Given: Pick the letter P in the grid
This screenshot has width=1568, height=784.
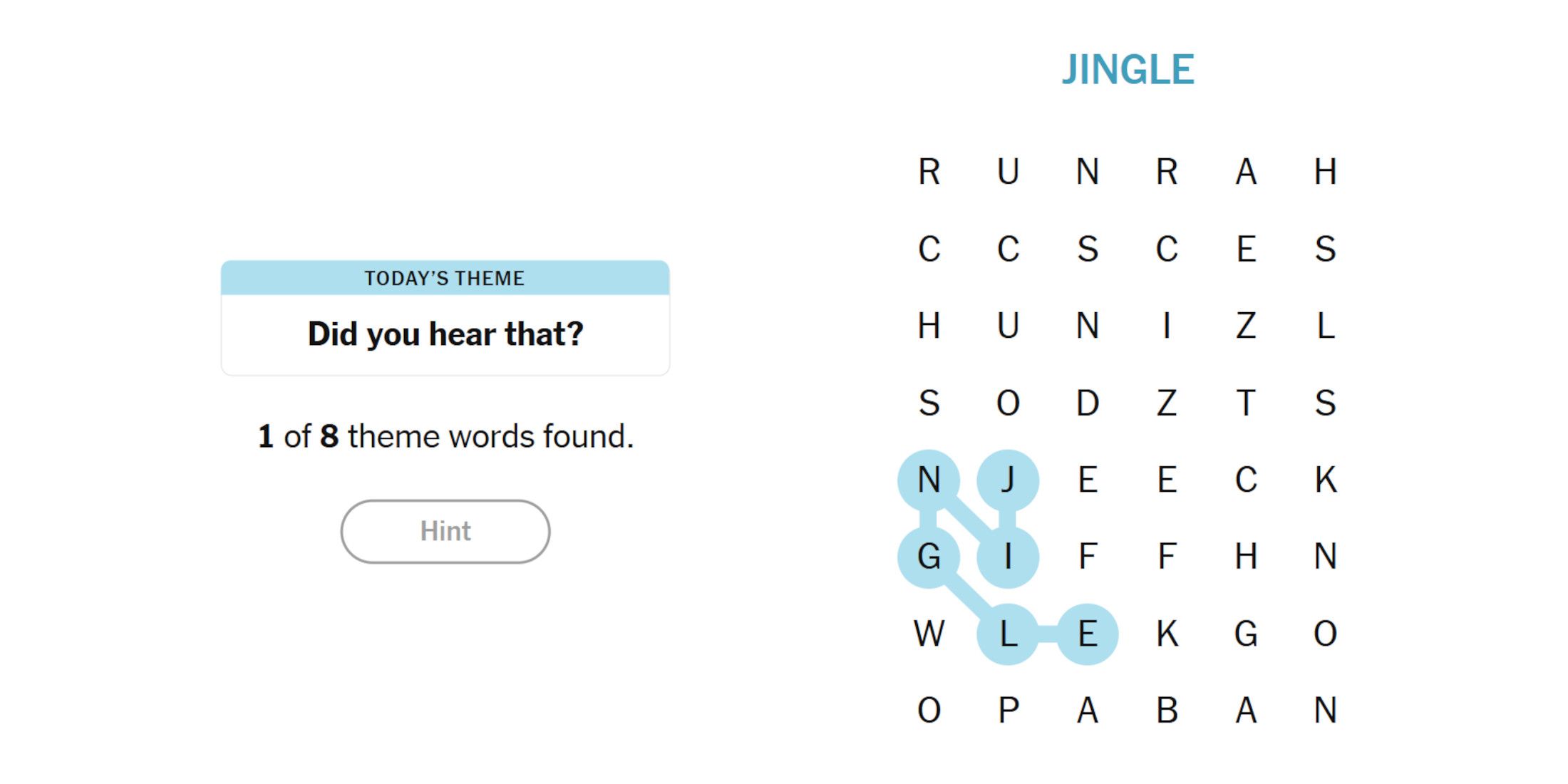Looking at the screenshot, I should coord(1008,711).
